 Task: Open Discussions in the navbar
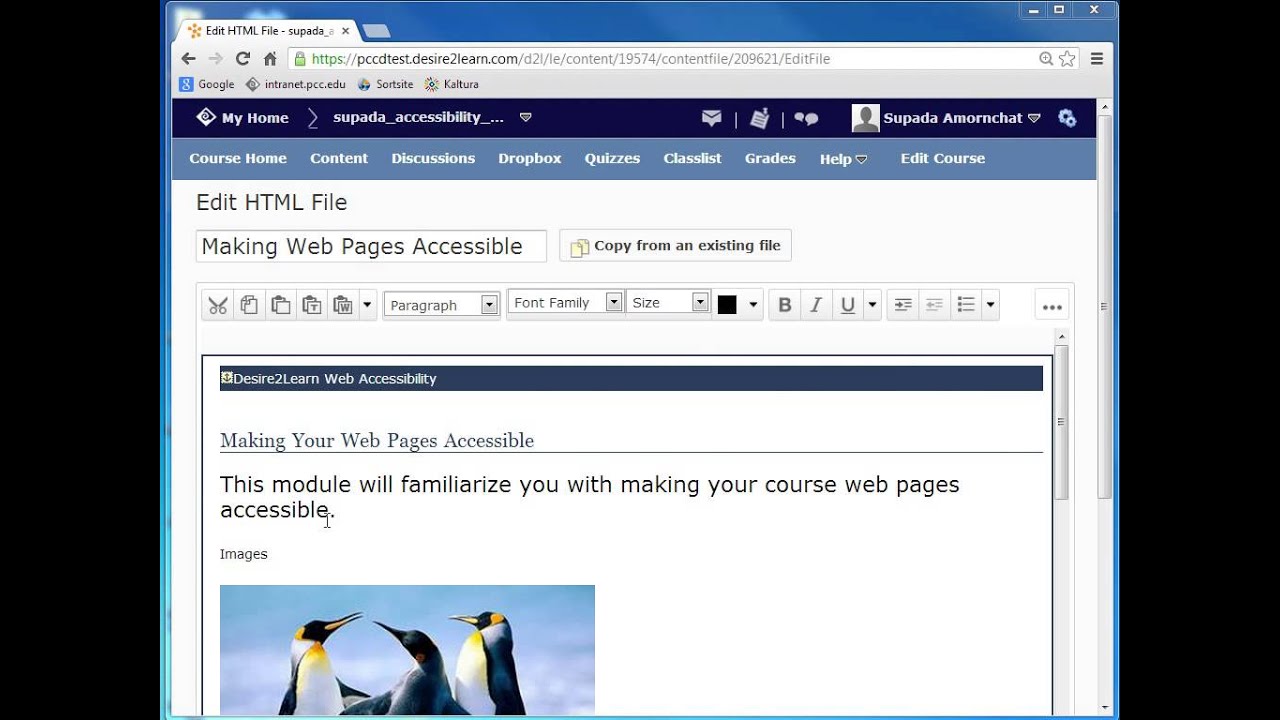point(433,158)
